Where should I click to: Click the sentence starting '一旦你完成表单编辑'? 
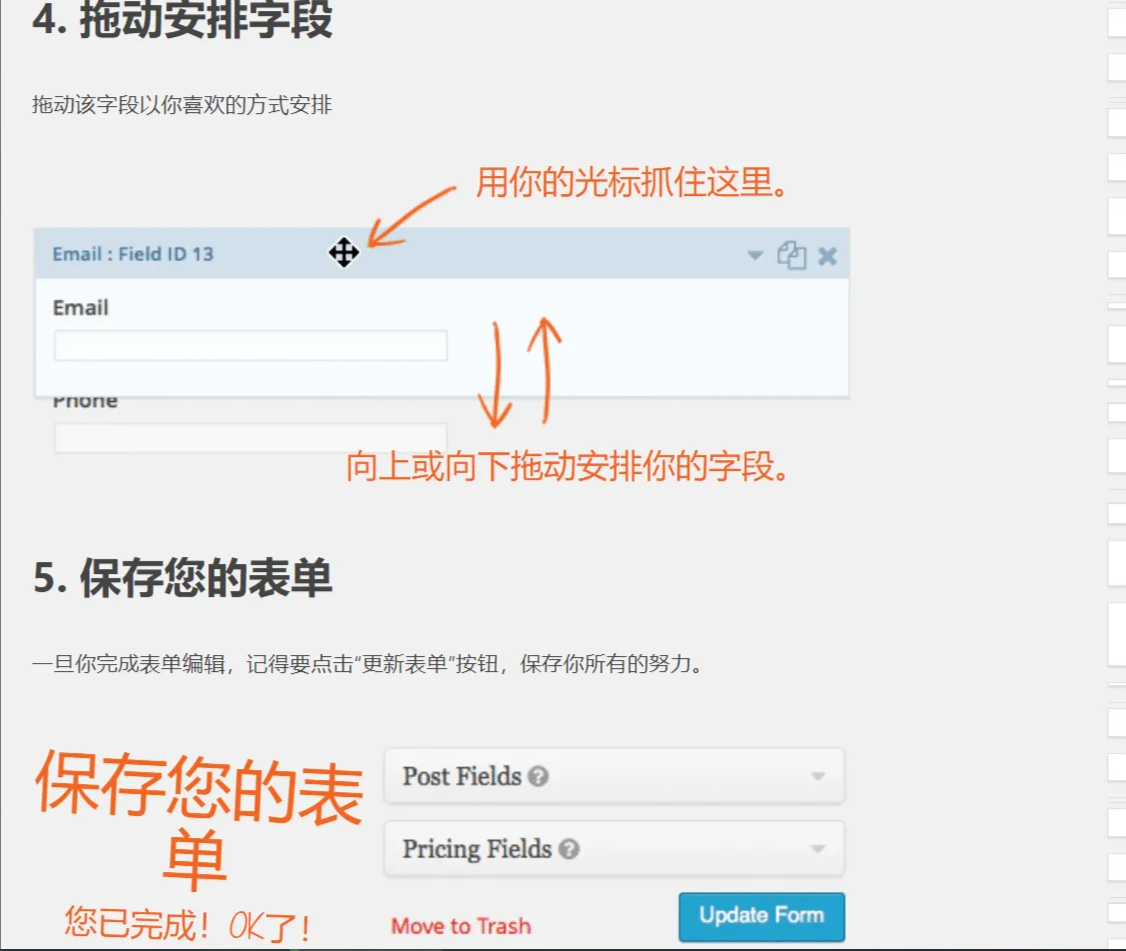click(368, 664)
